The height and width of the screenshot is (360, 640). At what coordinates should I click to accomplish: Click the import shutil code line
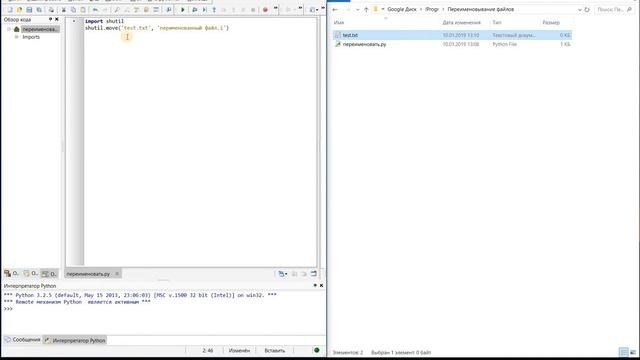point(104,21)
